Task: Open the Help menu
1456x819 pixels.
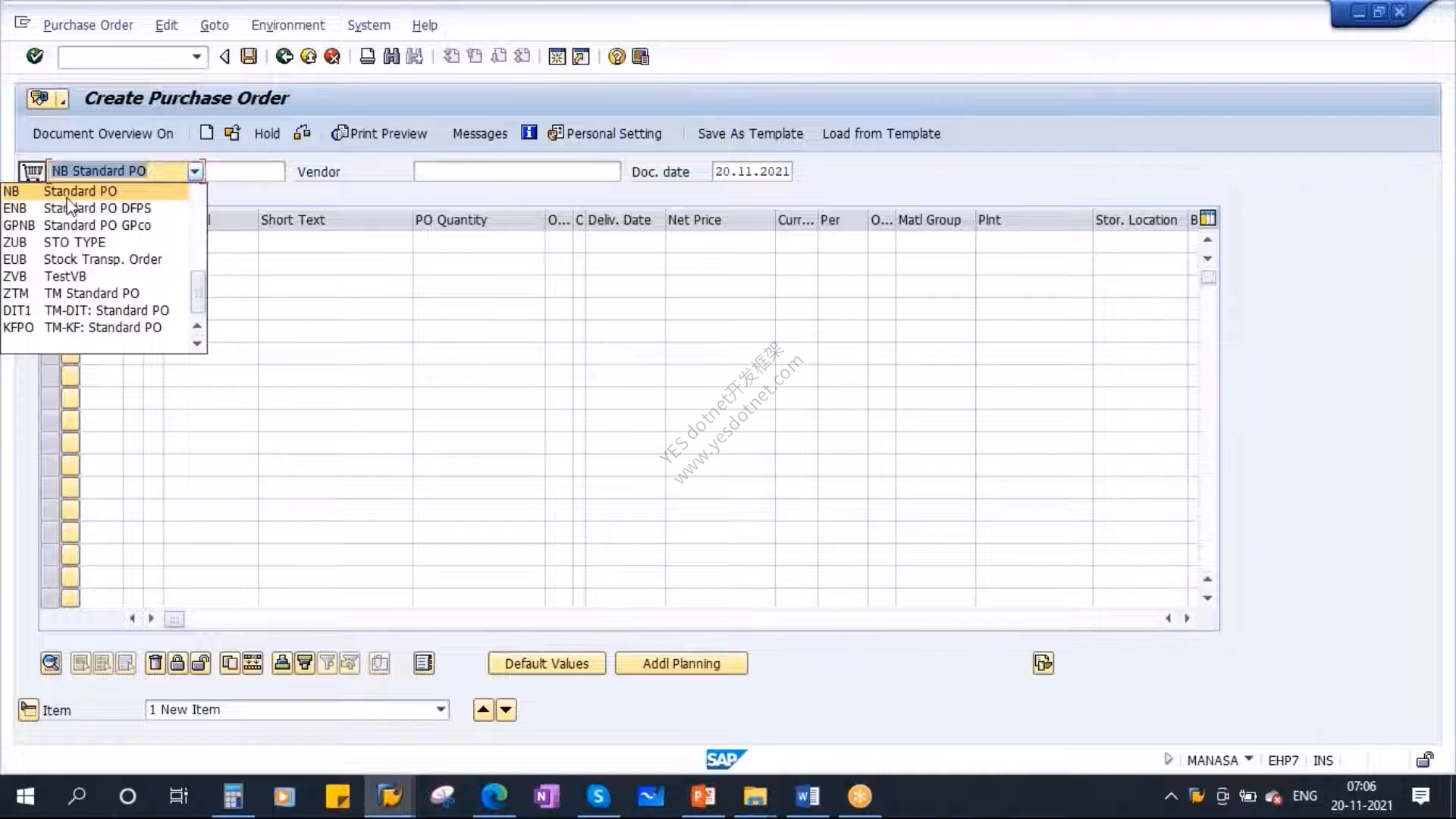Action: pyautogui.click(x=425, y=25)
